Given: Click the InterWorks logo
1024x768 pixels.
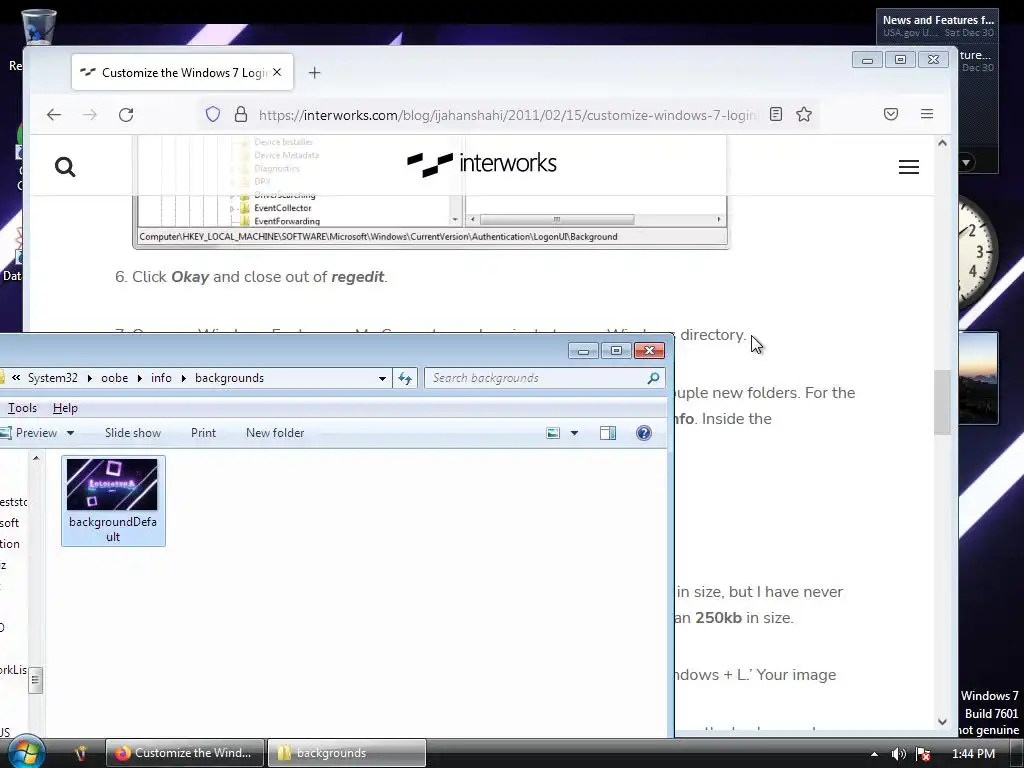Looking at the screenshot, I should pyautogui.click(x=482, y=164).
